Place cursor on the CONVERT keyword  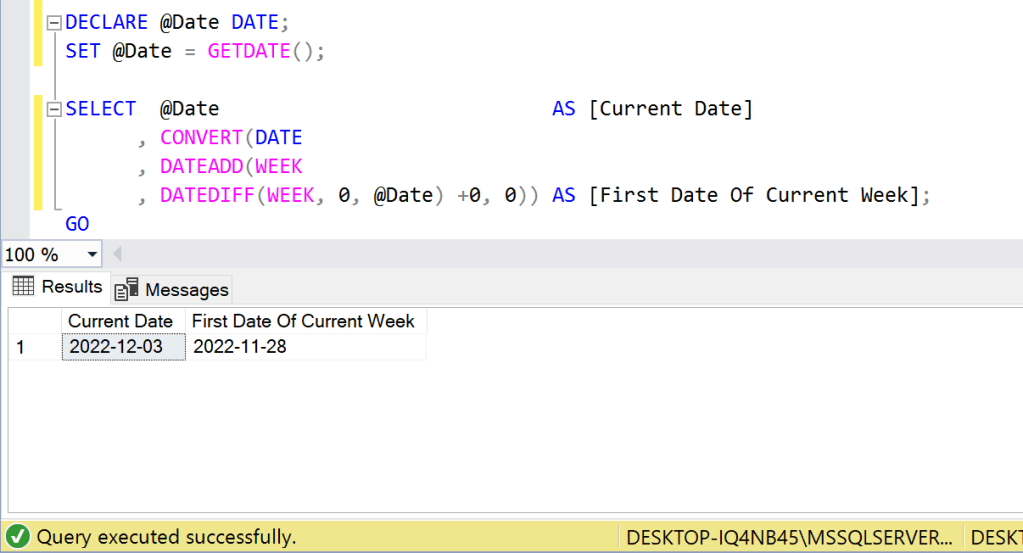201,138
